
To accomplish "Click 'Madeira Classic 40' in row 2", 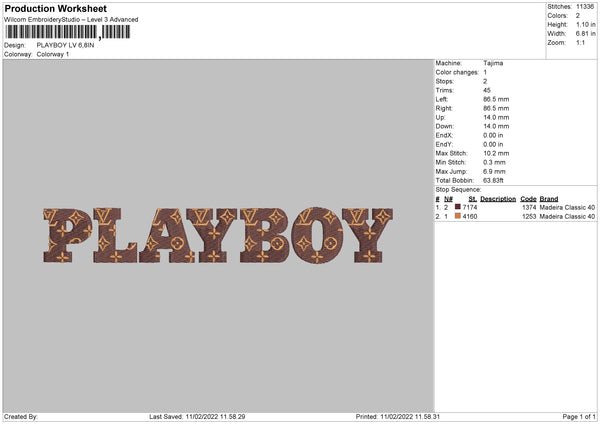I will click(567, 217).
